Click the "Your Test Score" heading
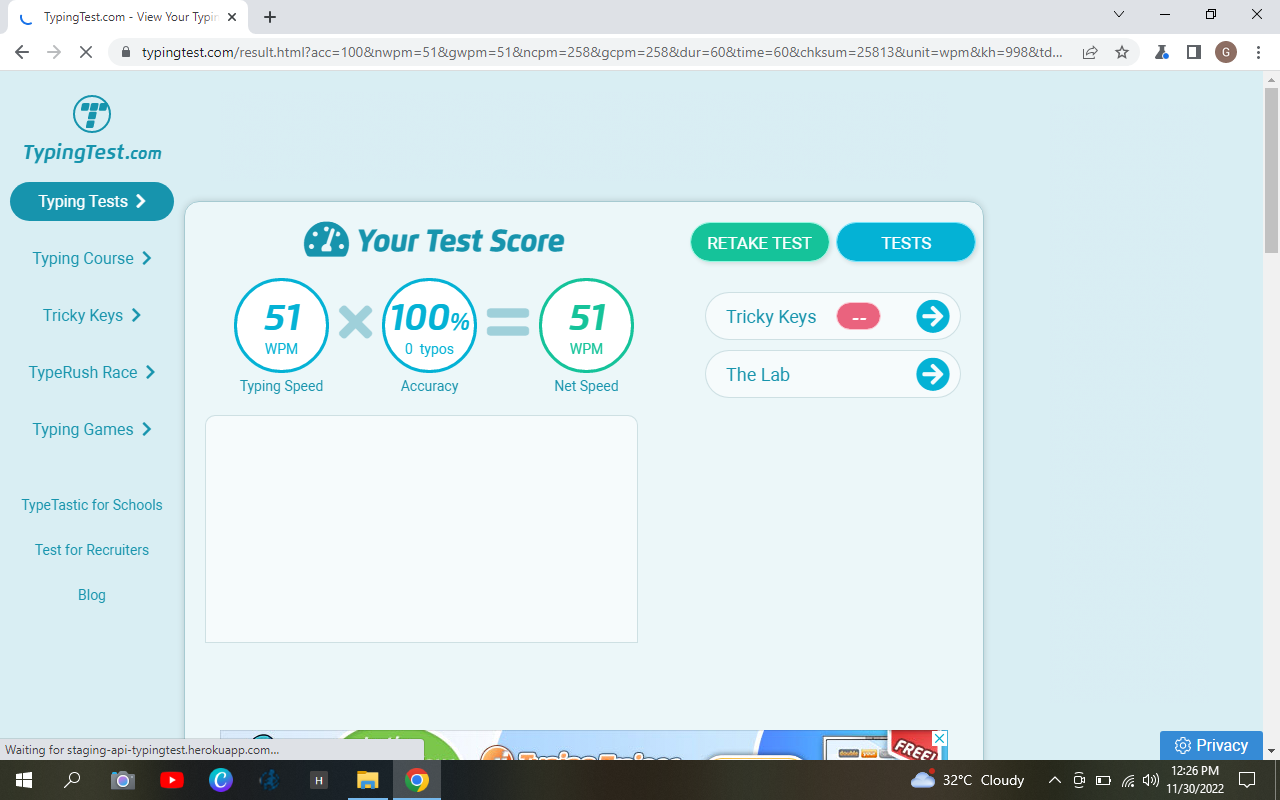This screenshot has height=800, width=1280. [461, 241]
